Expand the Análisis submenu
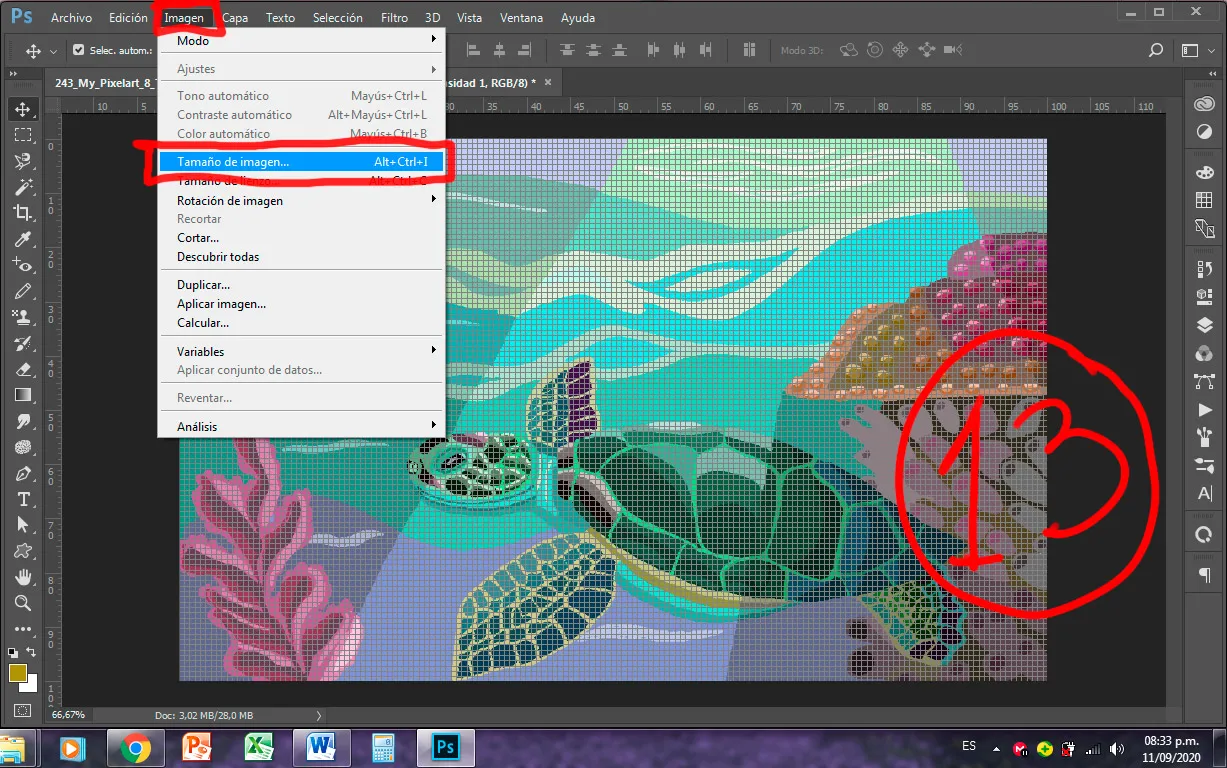Screen dimensions: 1227x768 point(434,426)
